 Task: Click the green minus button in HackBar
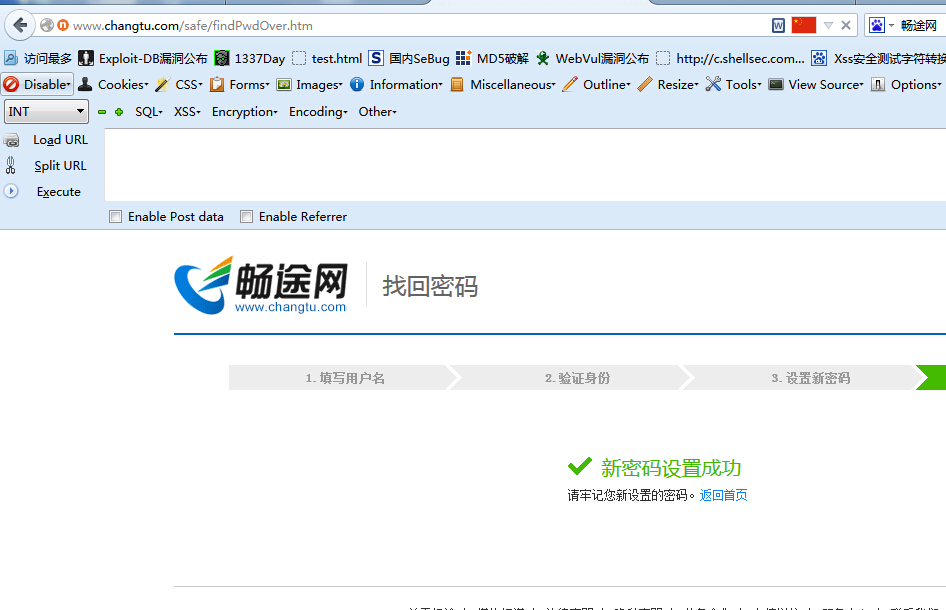(102, 112)
